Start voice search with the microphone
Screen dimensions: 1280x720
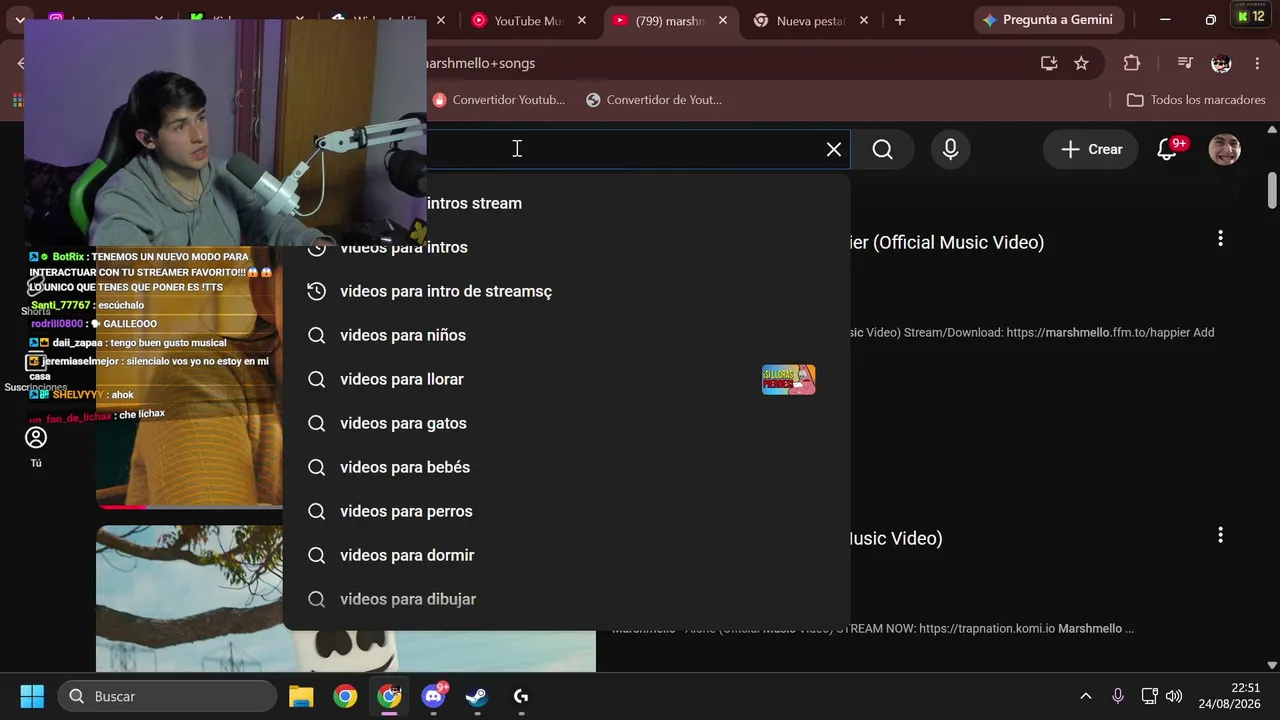(950, 149)
